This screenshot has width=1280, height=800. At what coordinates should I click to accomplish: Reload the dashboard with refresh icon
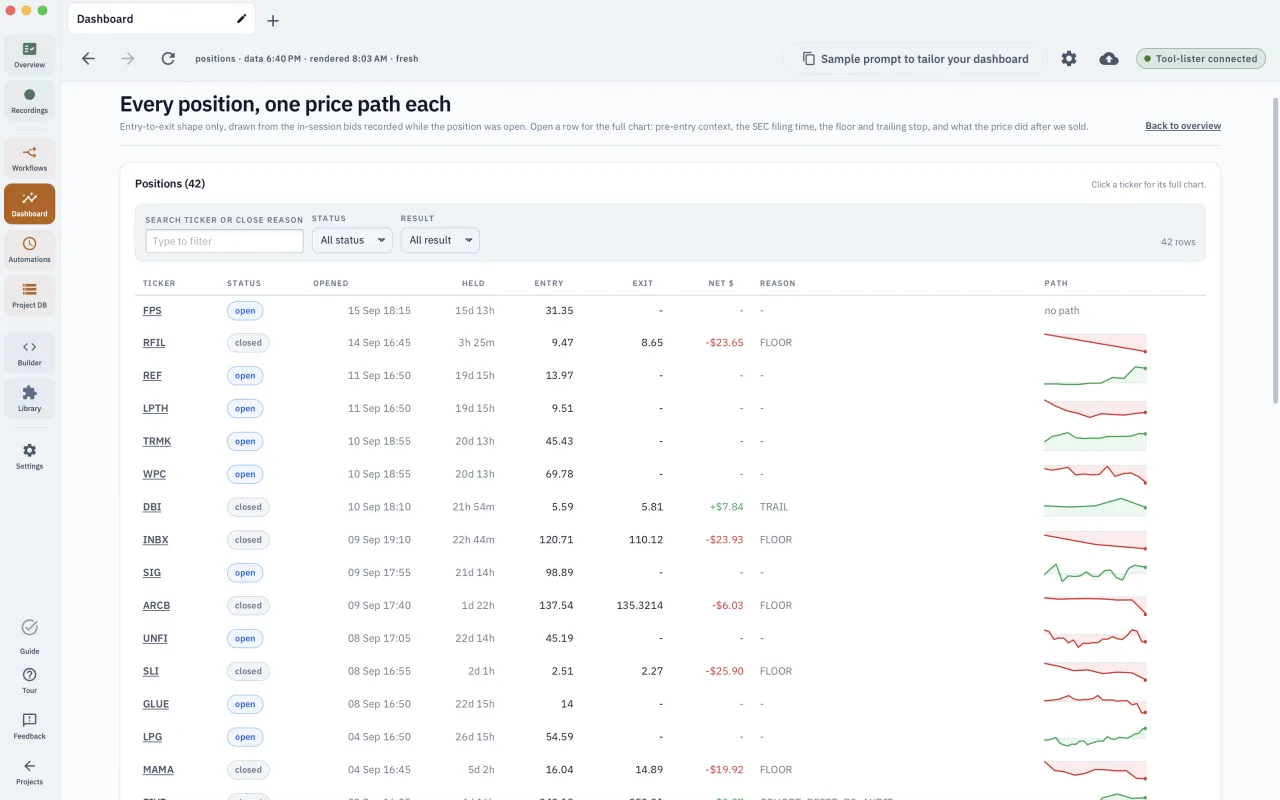point(168,59)
